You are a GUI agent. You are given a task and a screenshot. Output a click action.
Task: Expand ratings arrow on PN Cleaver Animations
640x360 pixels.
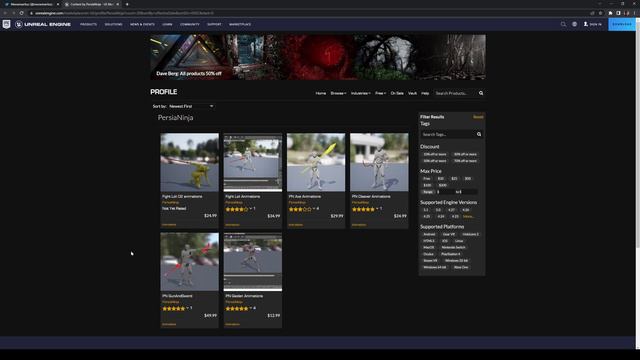[377, 209]
